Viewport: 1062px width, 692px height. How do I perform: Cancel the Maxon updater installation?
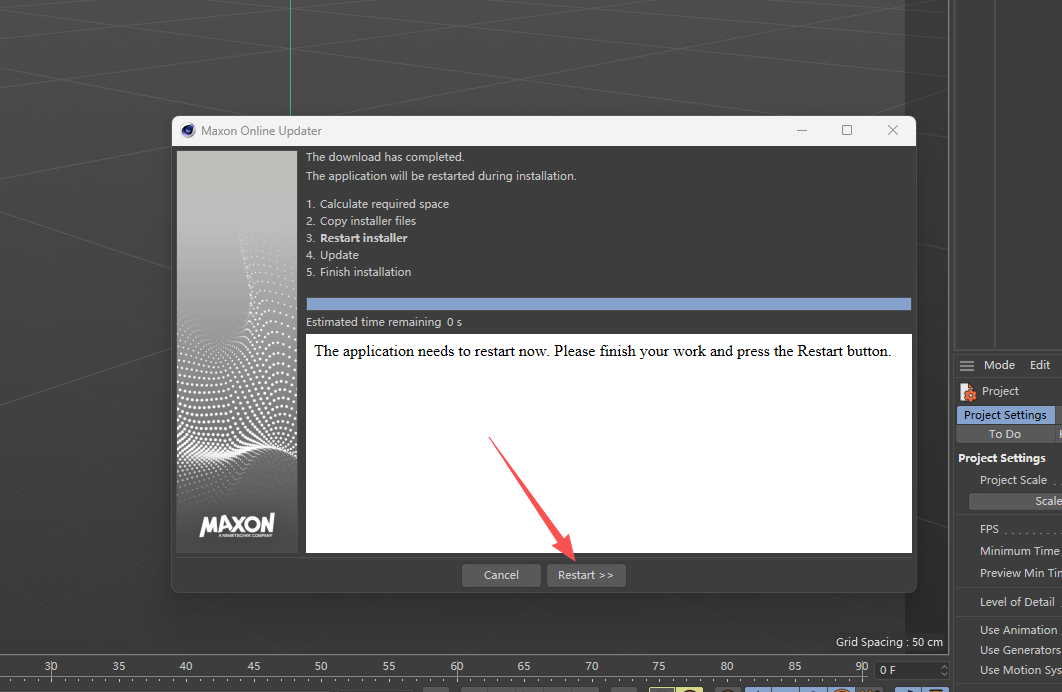point(501,575)
